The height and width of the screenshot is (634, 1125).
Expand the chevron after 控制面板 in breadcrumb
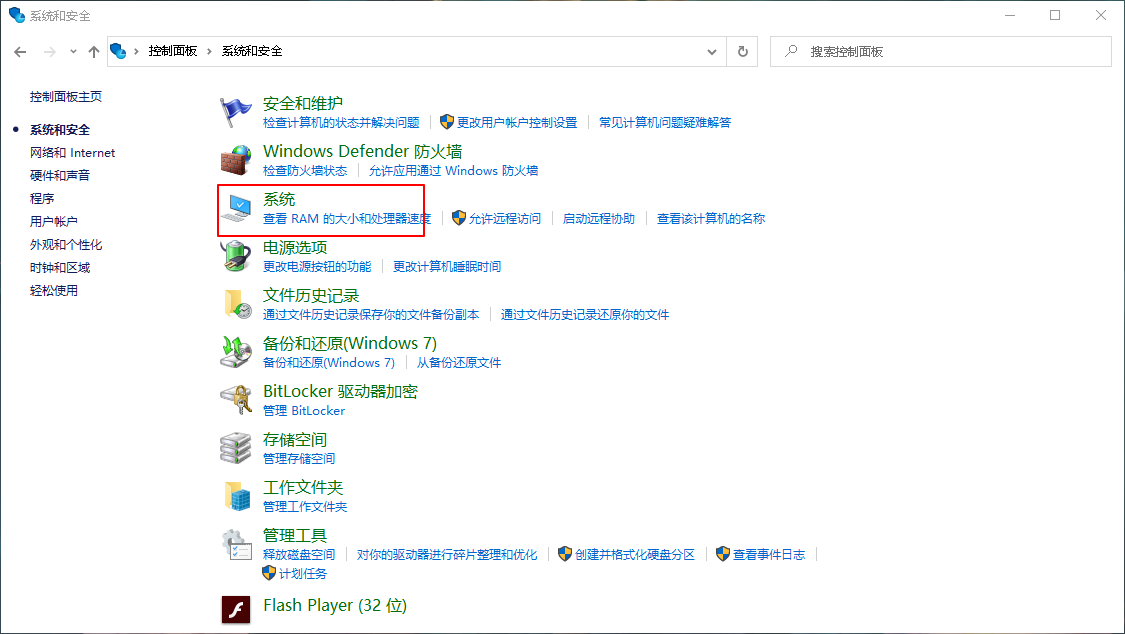[210, 51]
